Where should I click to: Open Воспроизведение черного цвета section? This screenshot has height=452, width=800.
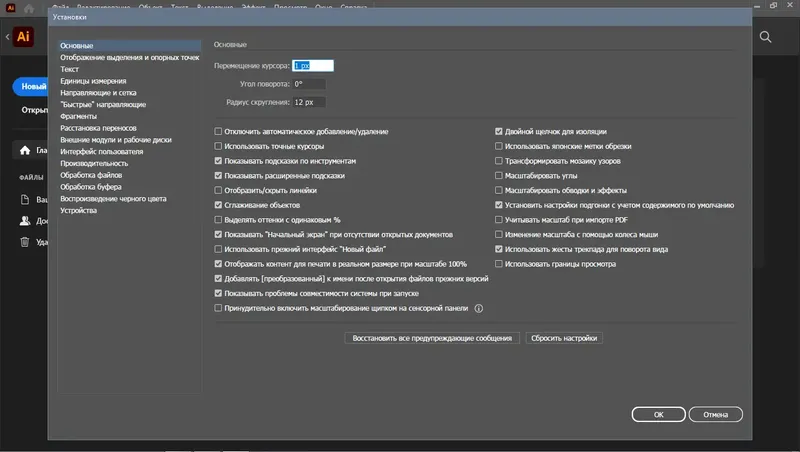pyautogui.click(x=129, y=198)
